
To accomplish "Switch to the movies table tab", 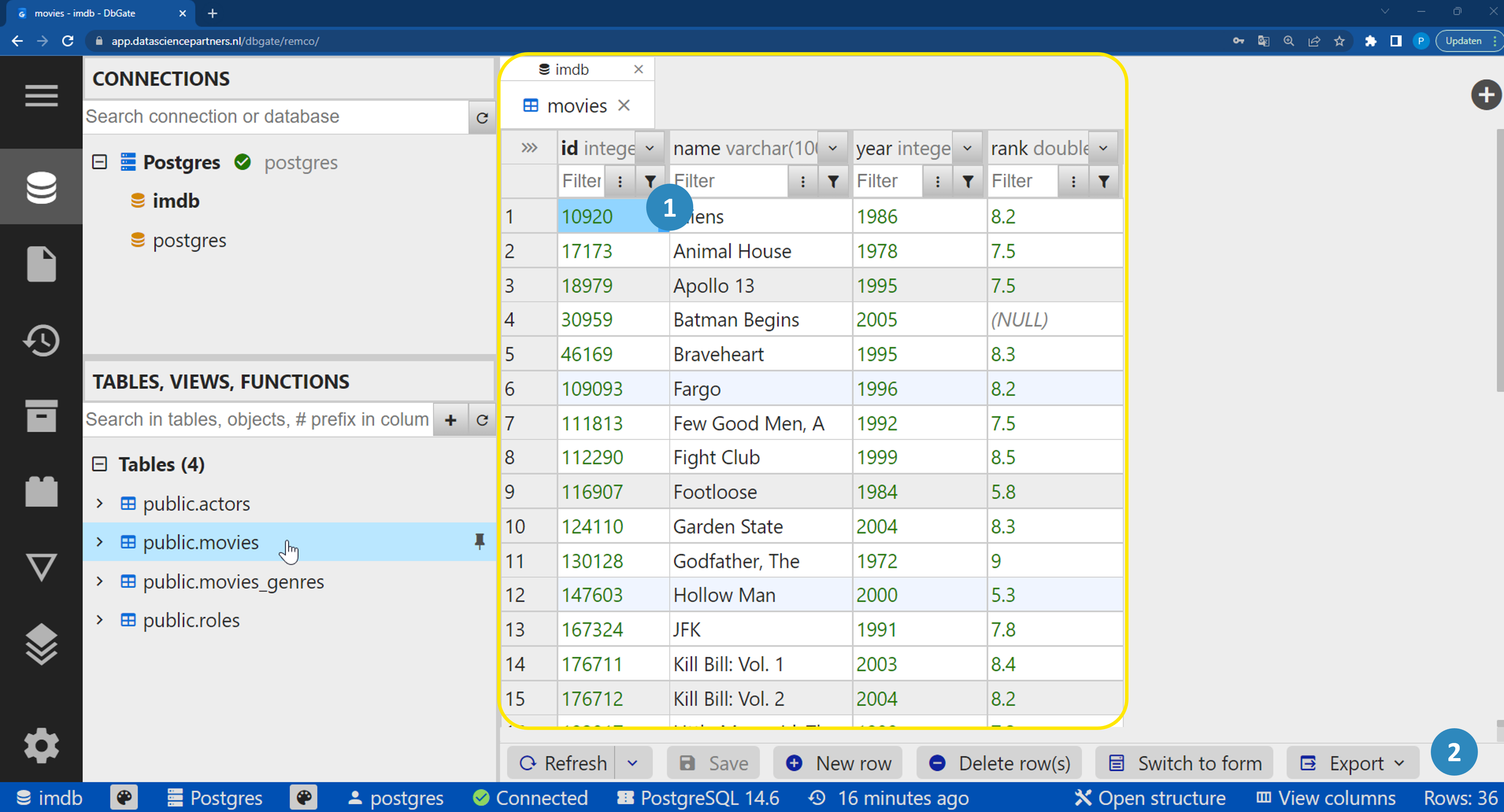I will pyautogui.click(x=565, y=106).
